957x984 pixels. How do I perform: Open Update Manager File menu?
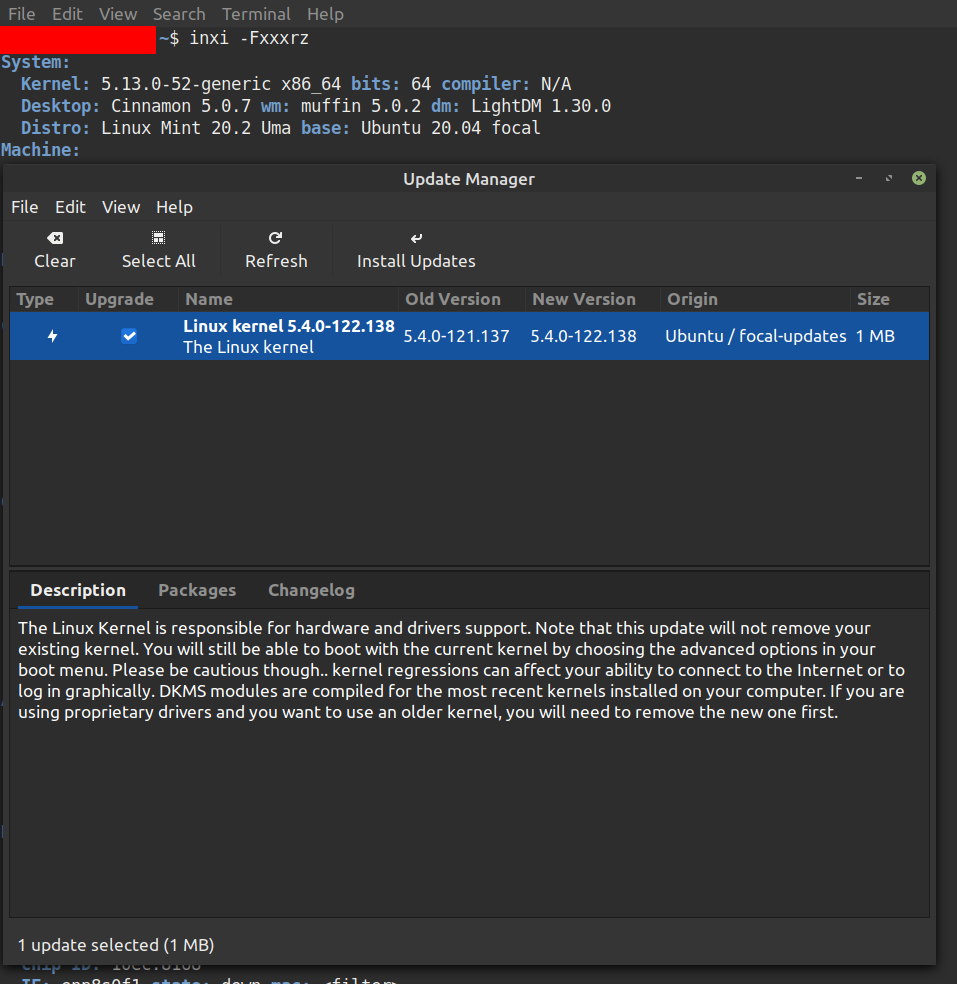point(24,207)
